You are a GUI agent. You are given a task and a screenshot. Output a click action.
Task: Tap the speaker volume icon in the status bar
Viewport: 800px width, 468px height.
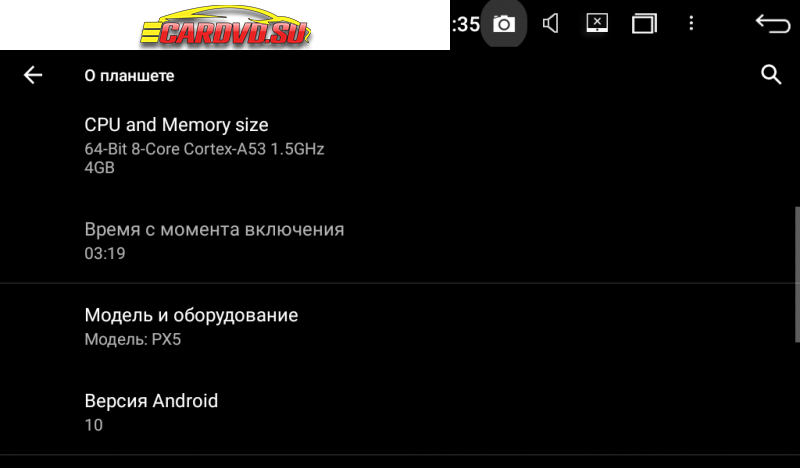551,23
